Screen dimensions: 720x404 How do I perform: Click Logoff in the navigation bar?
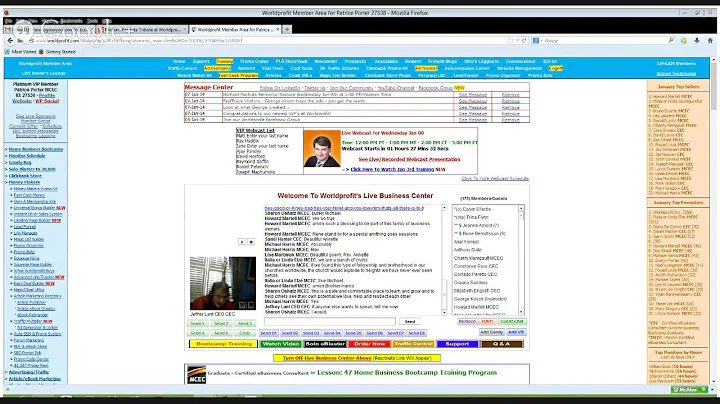pyautogui.click(x=556, y=68)
